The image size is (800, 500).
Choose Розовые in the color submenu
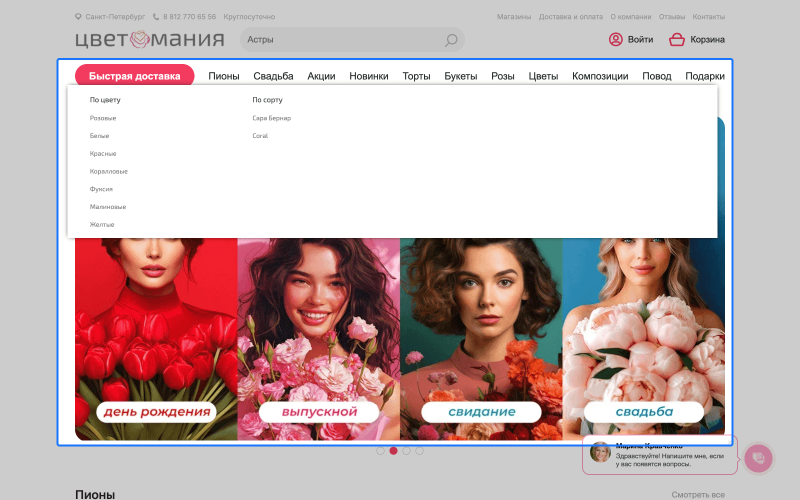pyautogui.click(x=103, y=118)
